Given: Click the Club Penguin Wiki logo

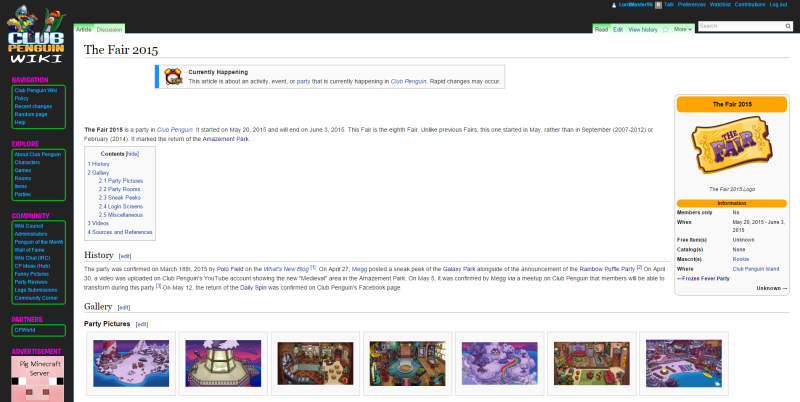Looking at the screenshot, I should click(36, 35).
